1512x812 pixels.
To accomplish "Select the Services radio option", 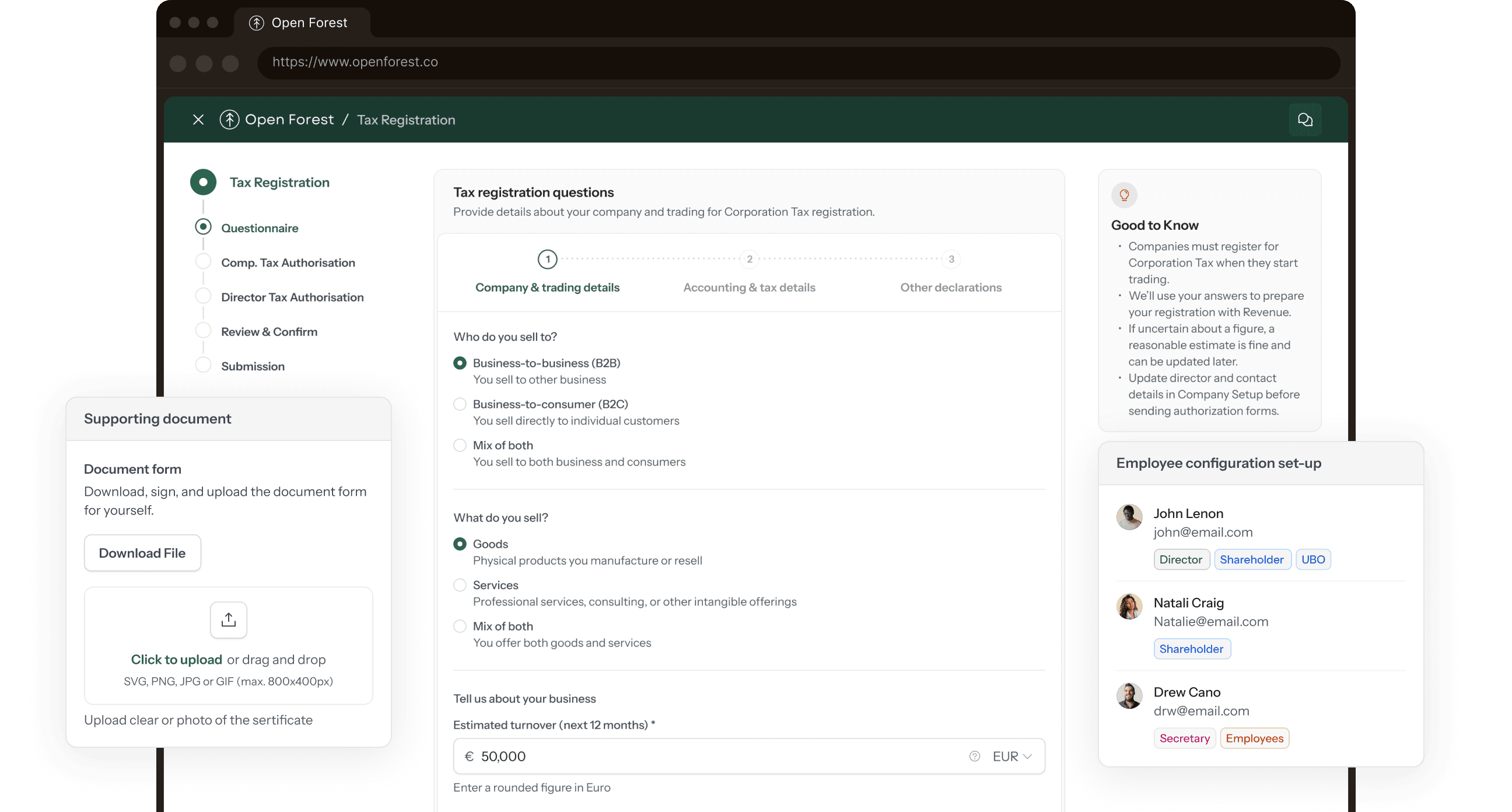I will click(460, 584).
